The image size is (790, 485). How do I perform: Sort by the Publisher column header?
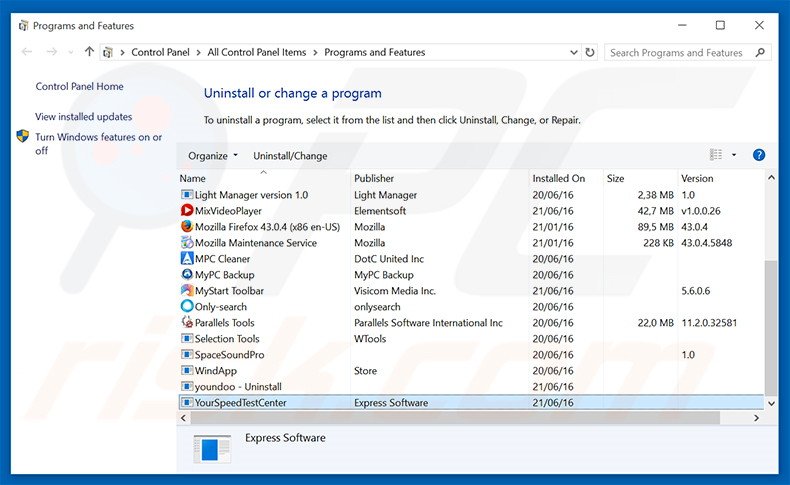point(440,178)
